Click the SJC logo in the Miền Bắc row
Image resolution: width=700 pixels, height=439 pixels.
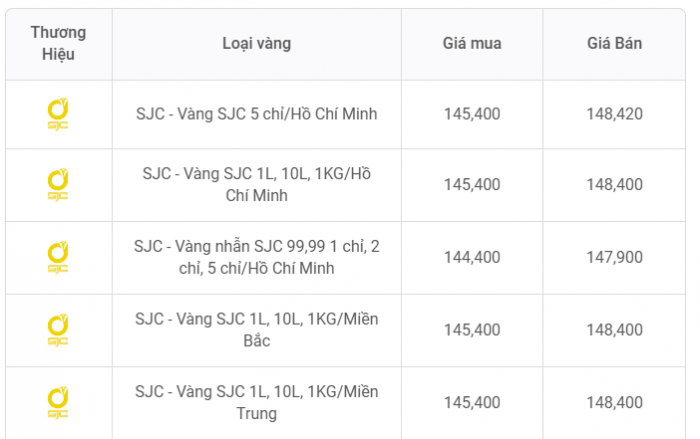click(x=58, y=330)
